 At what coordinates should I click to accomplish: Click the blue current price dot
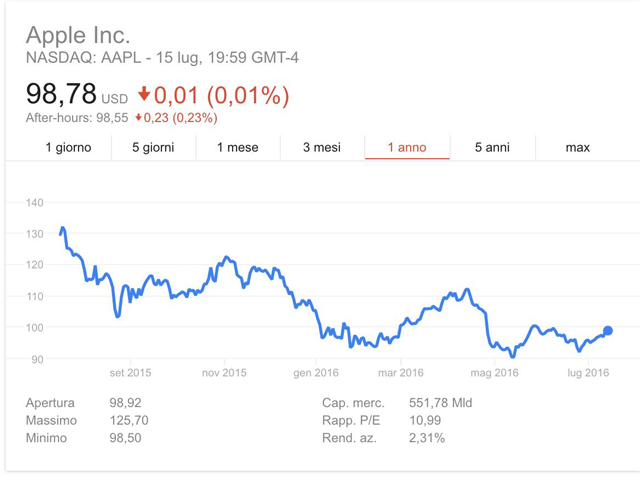(x=608, y=331)
